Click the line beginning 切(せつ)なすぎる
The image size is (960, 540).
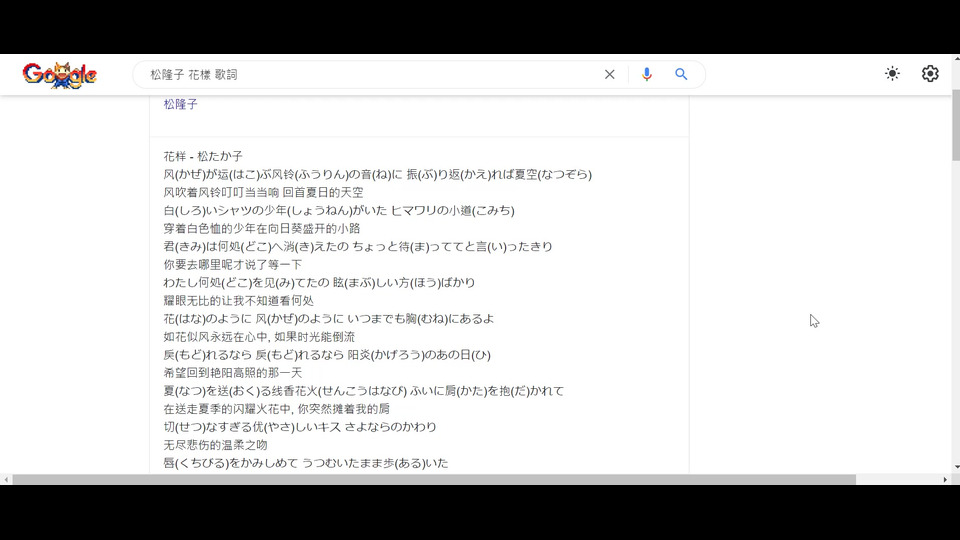pos(300,427)
